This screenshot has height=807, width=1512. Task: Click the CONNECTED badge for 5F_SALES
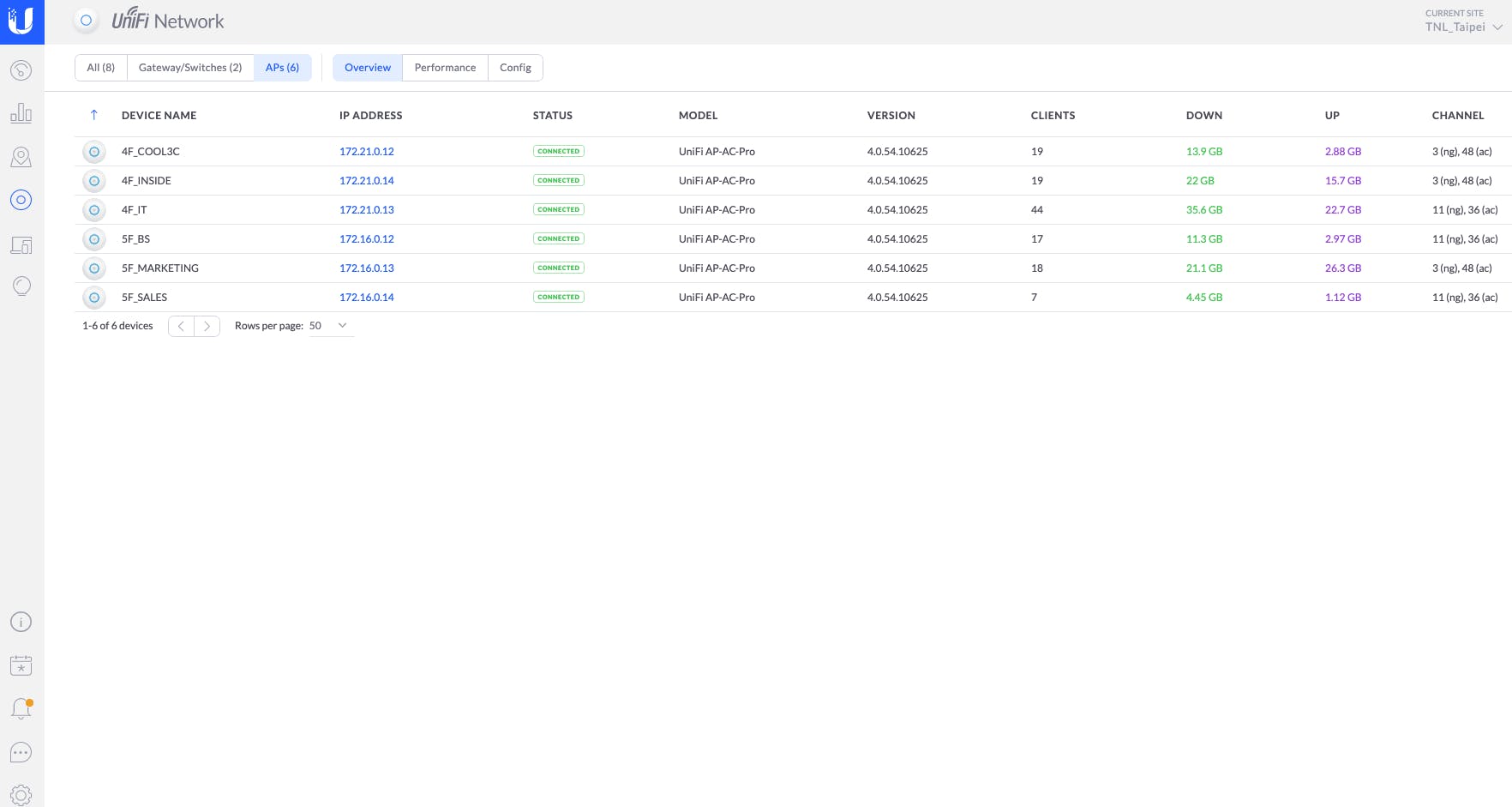[559, 298]
